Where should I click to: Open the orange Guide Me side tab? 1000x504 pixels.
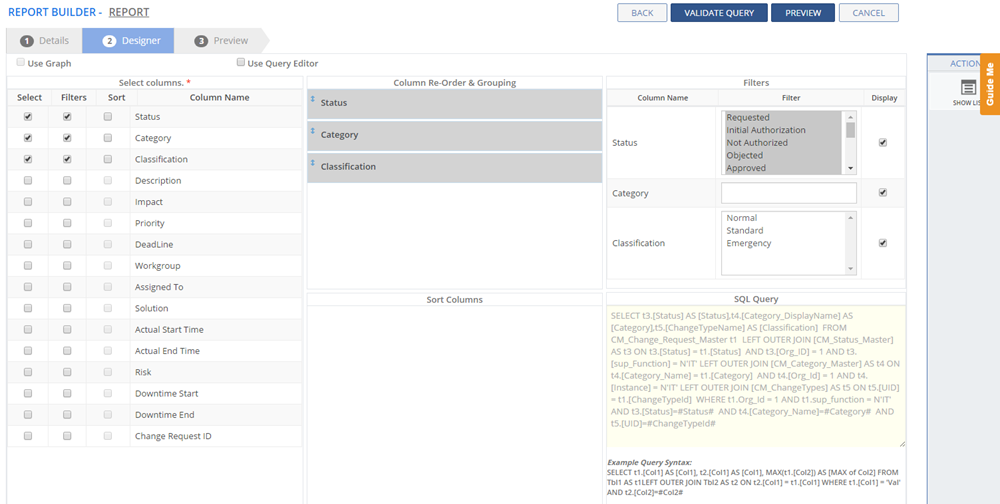(990, 85)
